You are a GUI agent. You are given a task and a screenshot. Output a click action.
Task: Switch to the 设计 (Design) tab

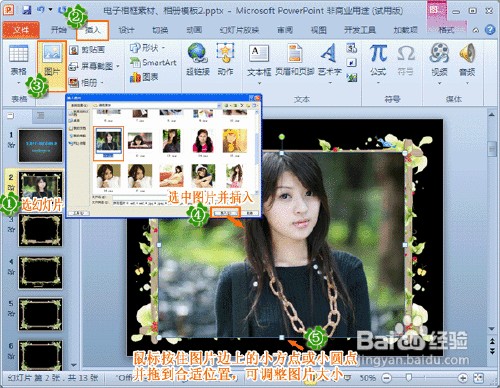click(x=127, y=30)
